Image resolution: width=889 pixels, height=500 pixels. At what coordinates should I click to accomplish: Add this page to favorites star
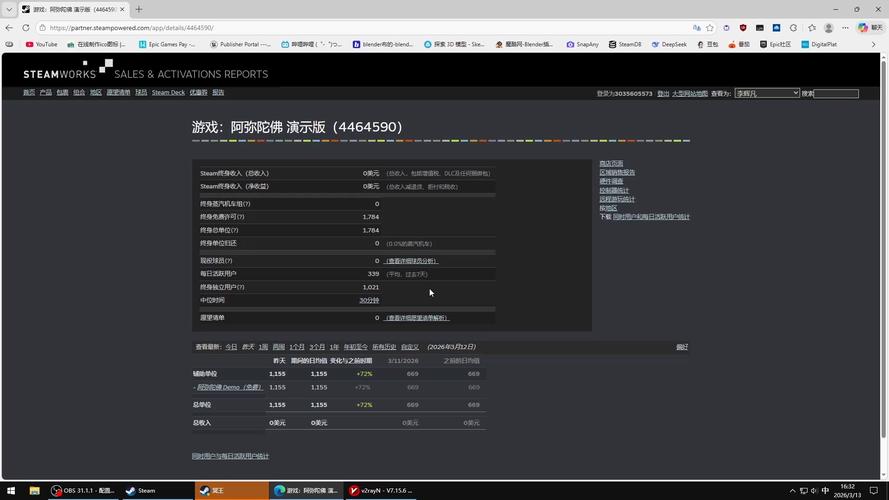point(710,28)
